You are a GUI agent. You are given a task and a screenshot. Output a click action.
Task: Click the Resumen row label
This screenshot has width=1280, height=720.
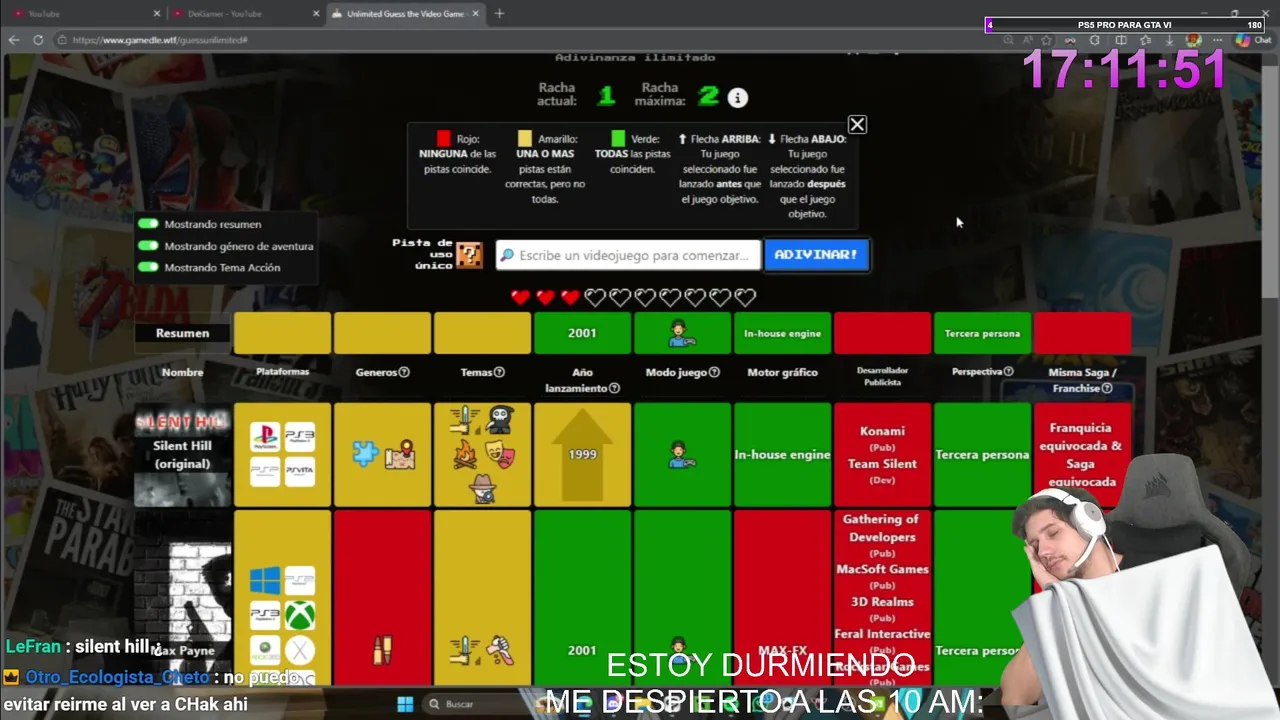click(182, 333)
